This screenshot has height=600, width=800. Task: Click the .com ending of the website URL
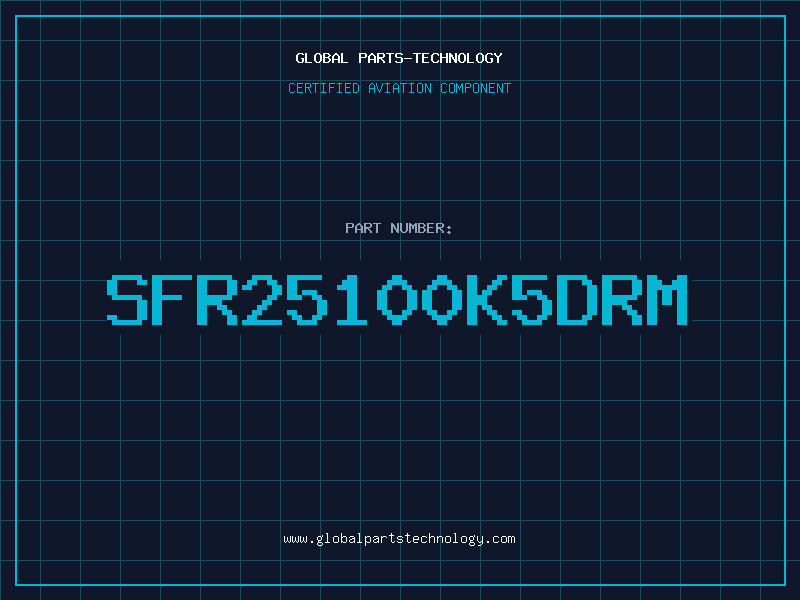tap(499, 539)
